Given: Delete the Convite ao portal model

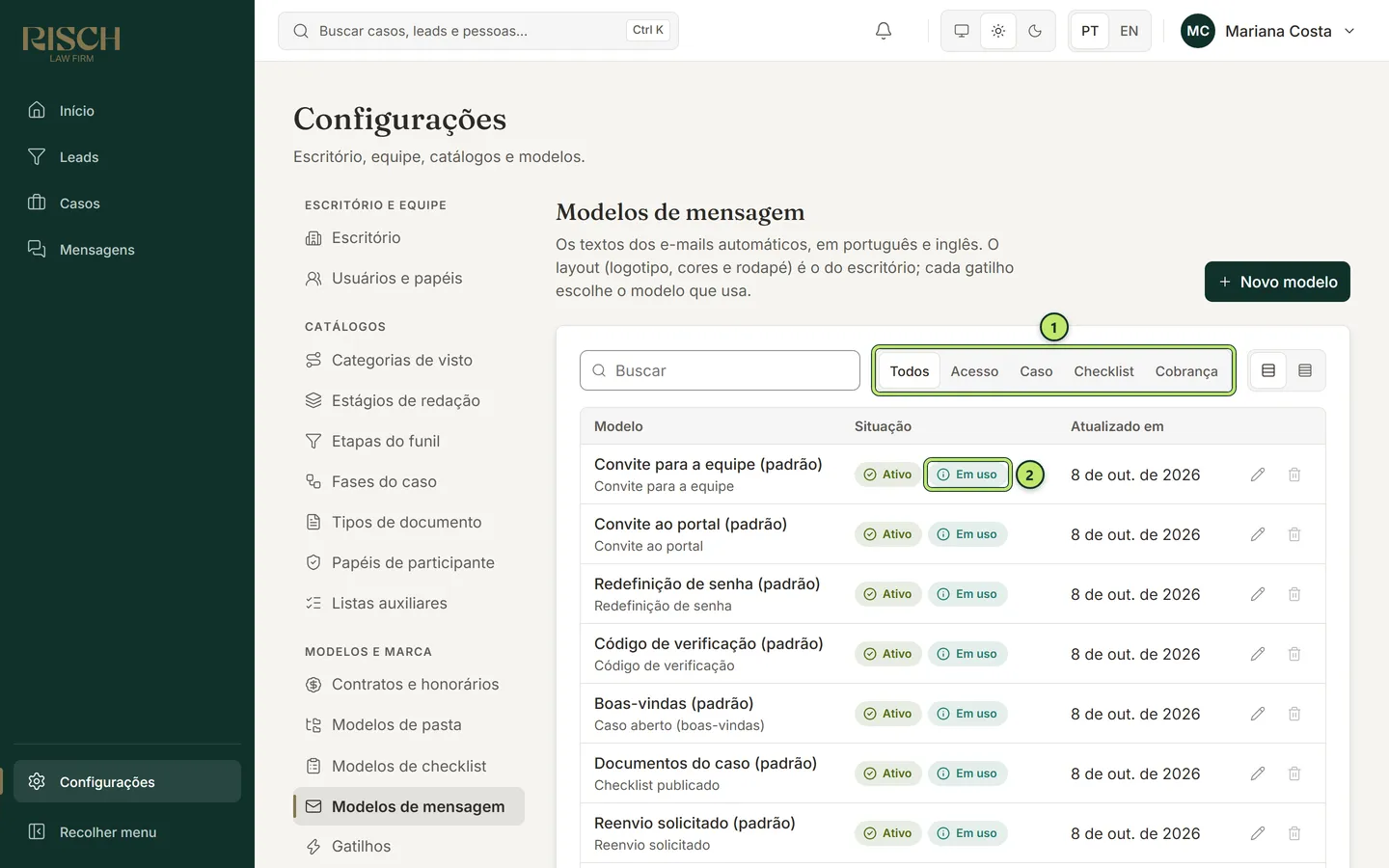Looking at the screenshot, I should tap(1294, 534).
